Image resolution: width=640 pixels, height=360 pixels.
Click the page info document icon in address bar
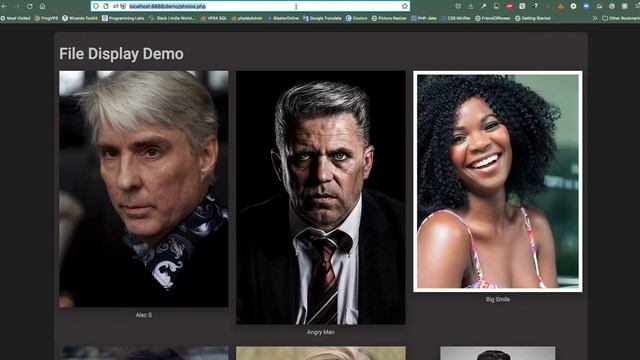(106, 6)
